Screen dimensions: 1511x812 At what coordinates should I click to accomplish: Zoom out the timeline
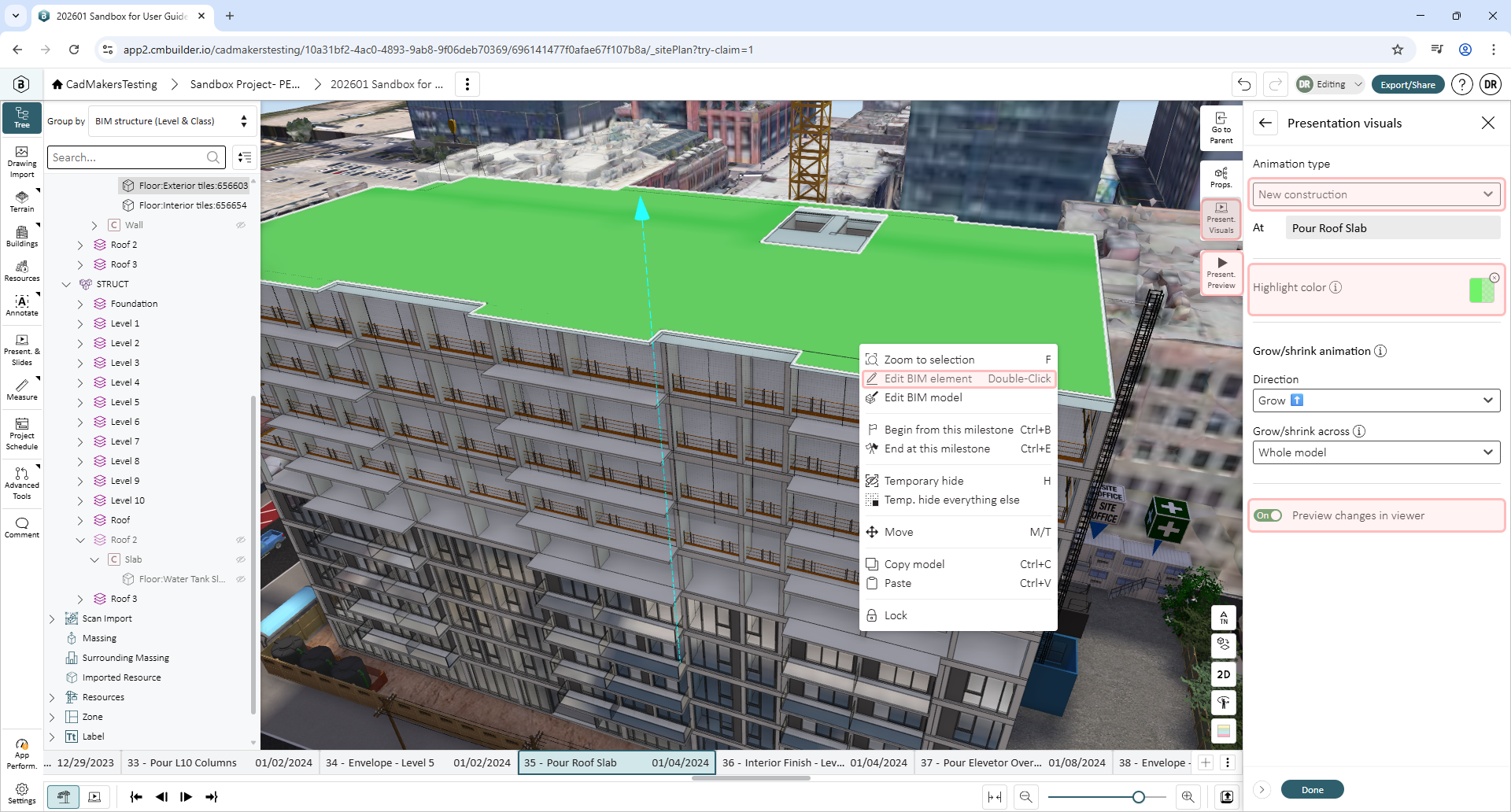(1025, 797)
